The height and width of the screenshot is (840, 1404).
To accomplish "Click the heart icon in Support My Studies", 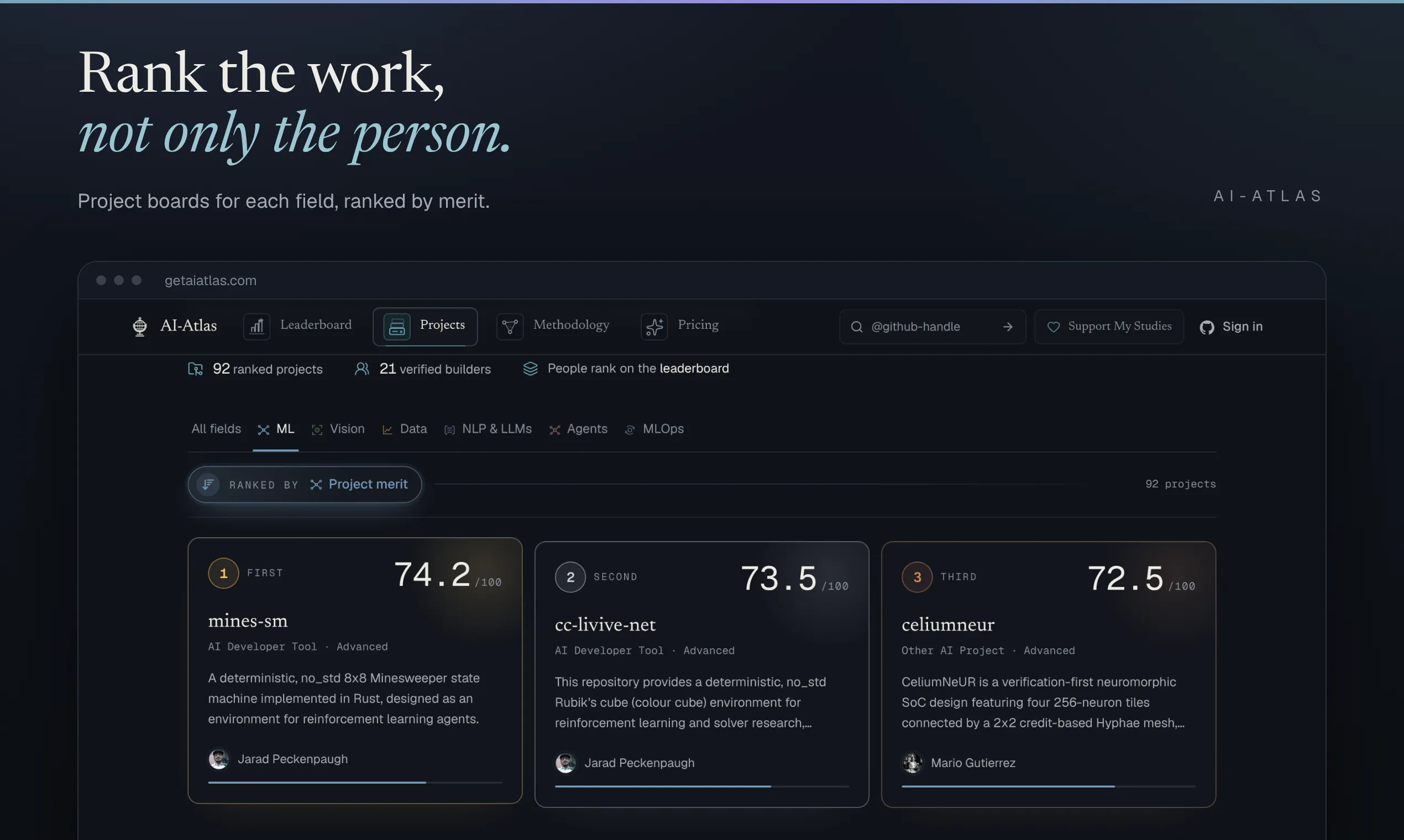I will point(1053,327).
